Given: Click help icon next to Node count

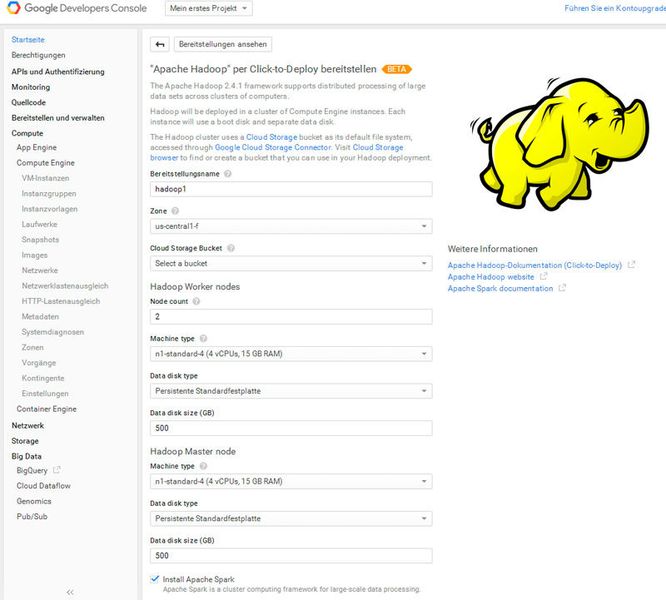Looking at the screenshot, I should coord(196,301).
